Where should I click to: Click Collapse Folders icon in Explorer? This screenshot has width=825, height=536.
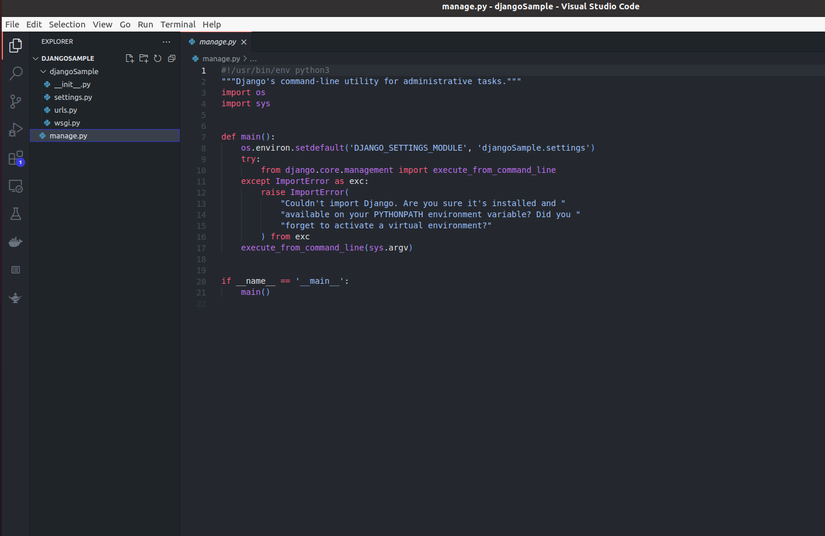pos(172,58)
